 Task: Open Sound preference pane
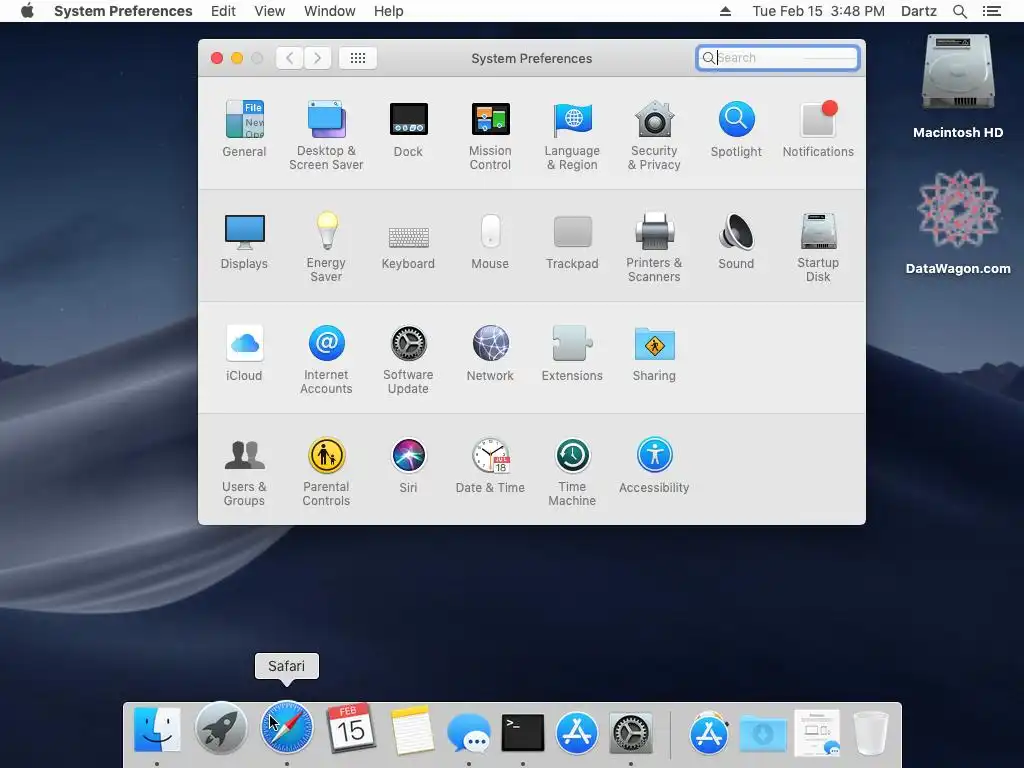tap(736, 242)
